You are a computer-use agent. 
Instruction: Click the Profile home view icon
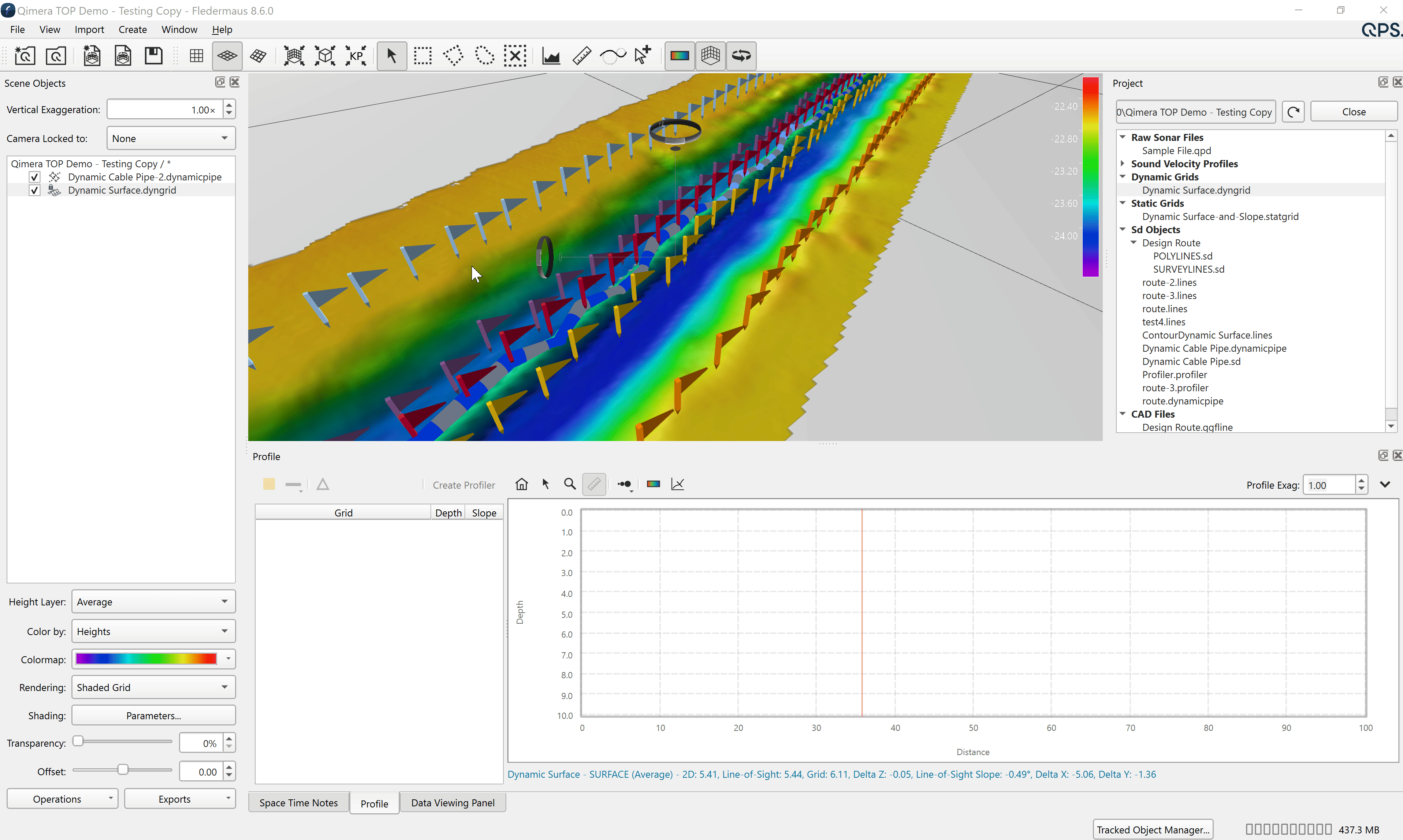[521, 484]
